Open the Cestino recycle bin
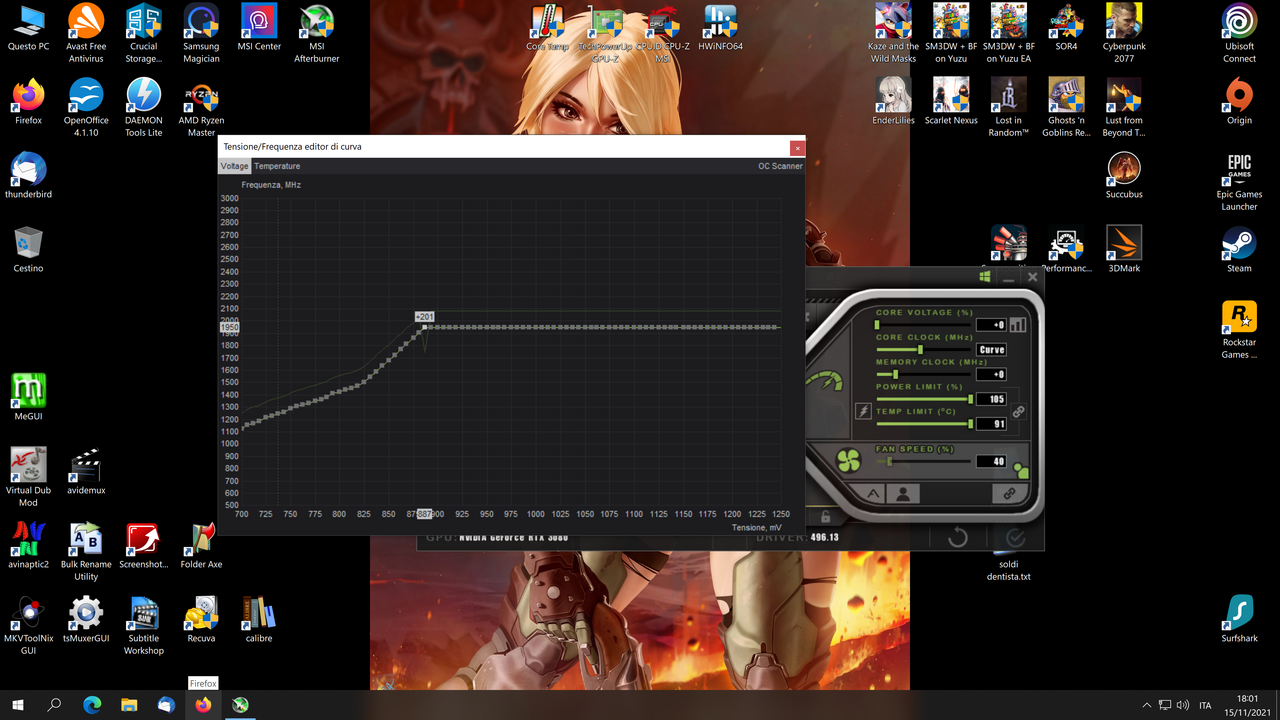The height and width of the screenshot is (720, 1280). [28, 249]
